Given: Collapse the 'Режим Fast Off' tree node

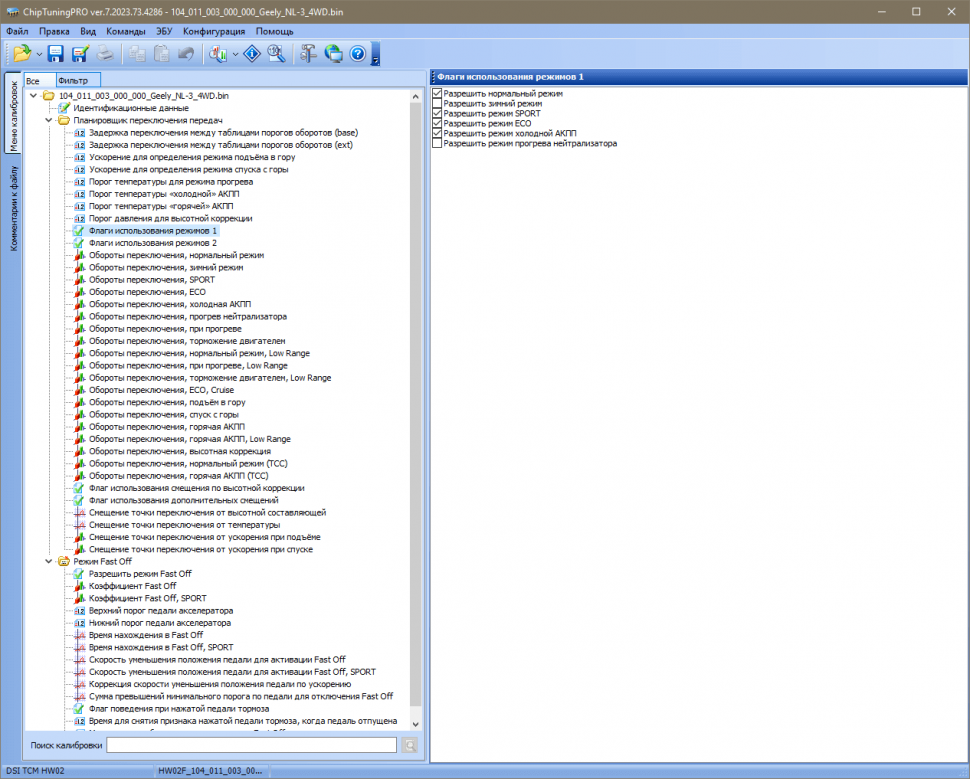Looking at the screenshot, I should pyautogui.click(x=49, y=562).
